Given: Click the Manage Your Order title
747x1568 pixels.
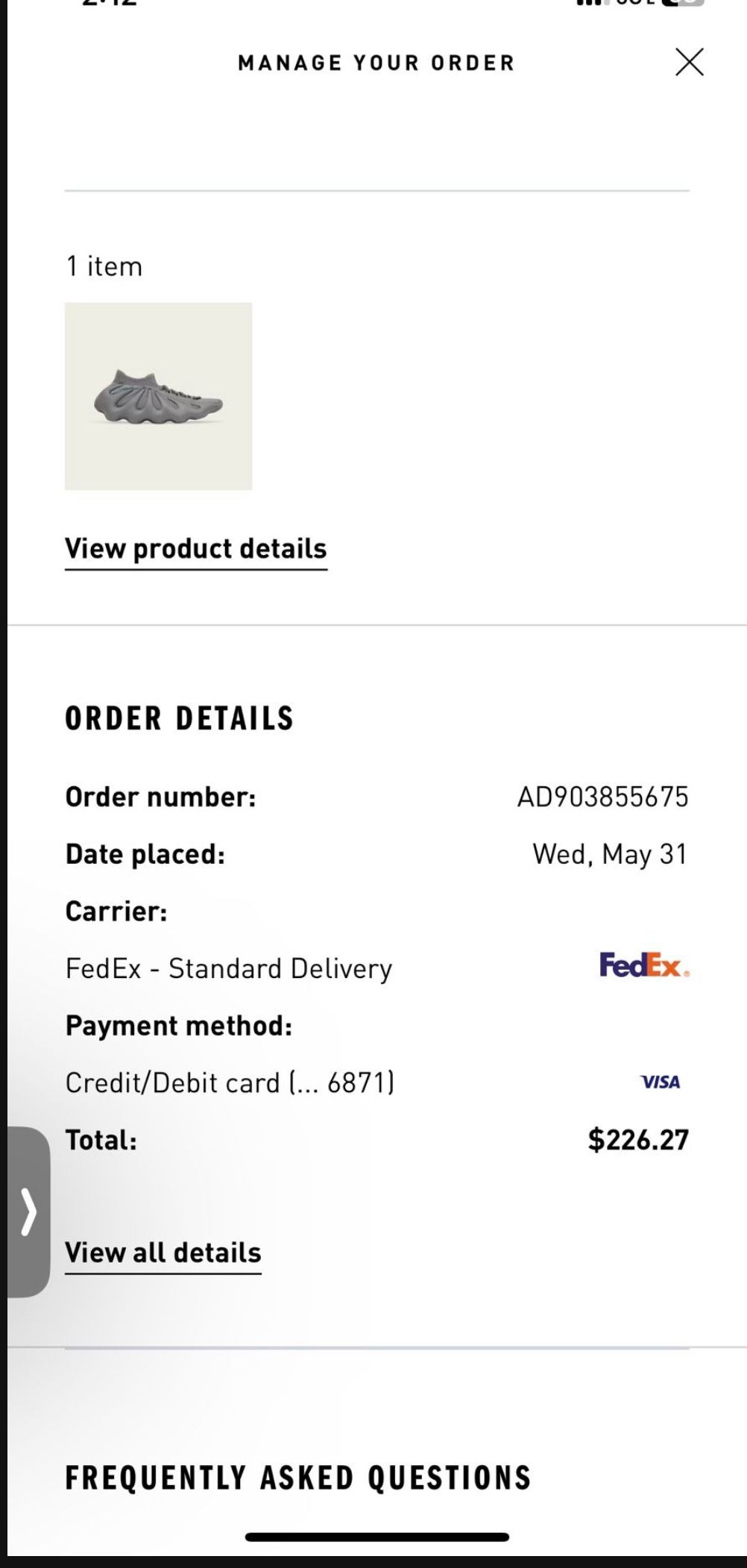Looking at the screenshot, I should (376, 63).
